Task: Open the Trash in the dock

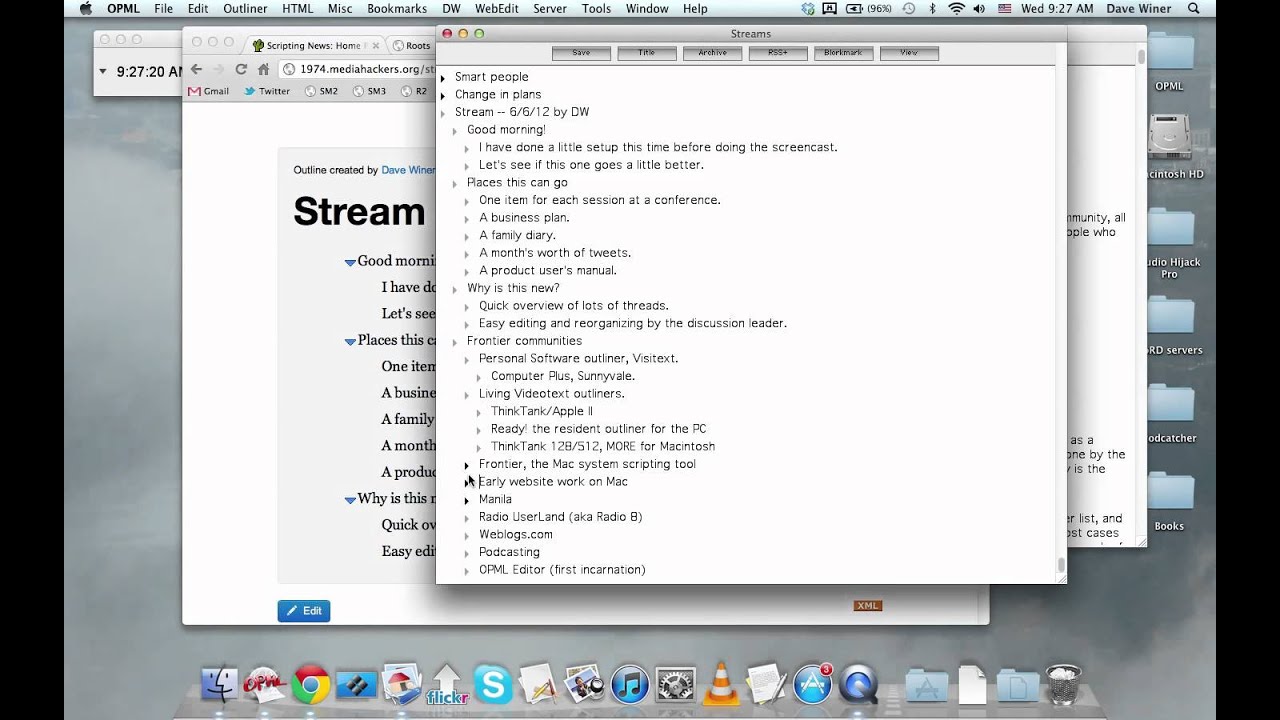Action: [1063, 684]
